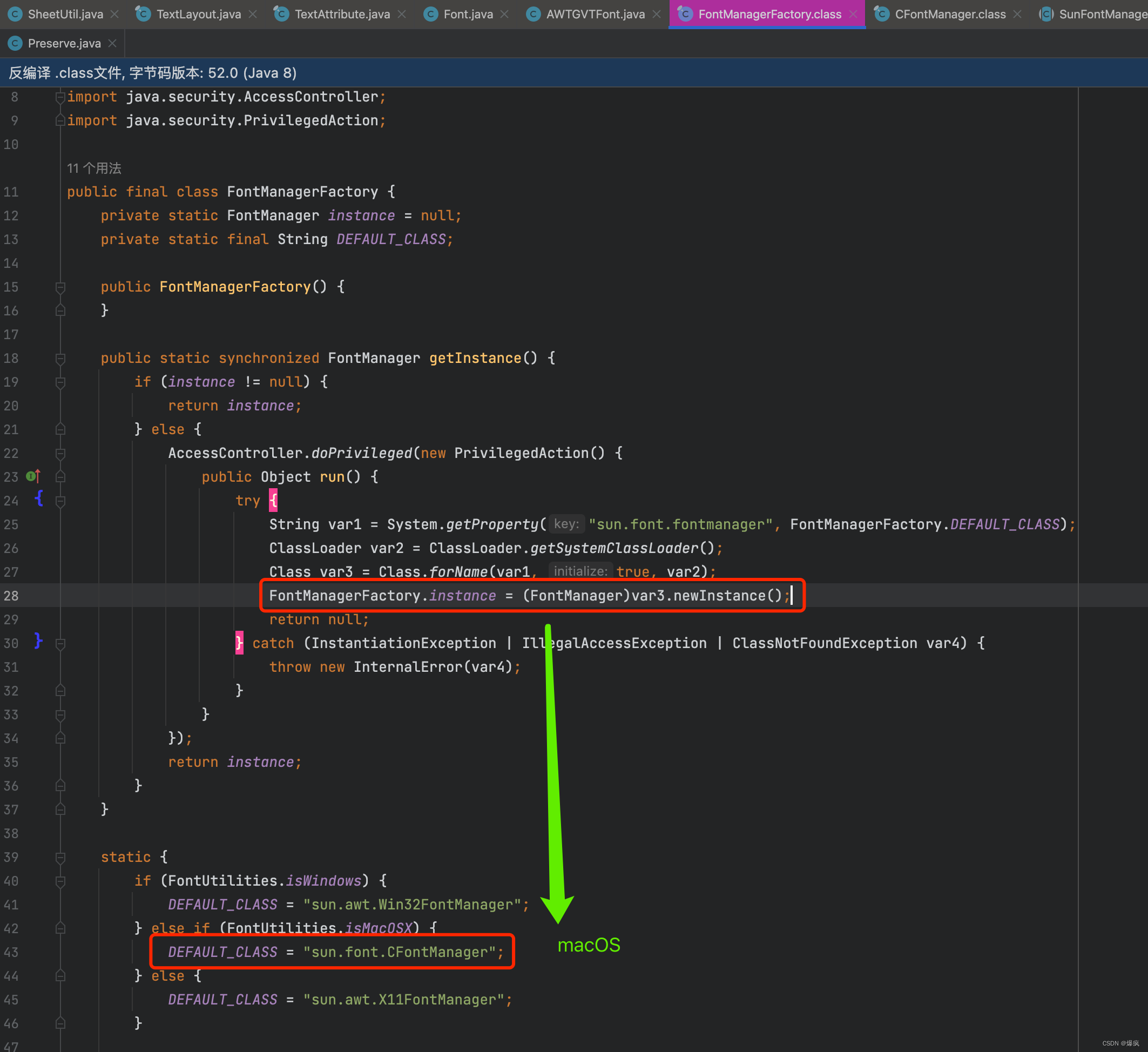Click the '11 个用法' usages hint
This screenshot has width=1148, height=1052.
point(94,168)
